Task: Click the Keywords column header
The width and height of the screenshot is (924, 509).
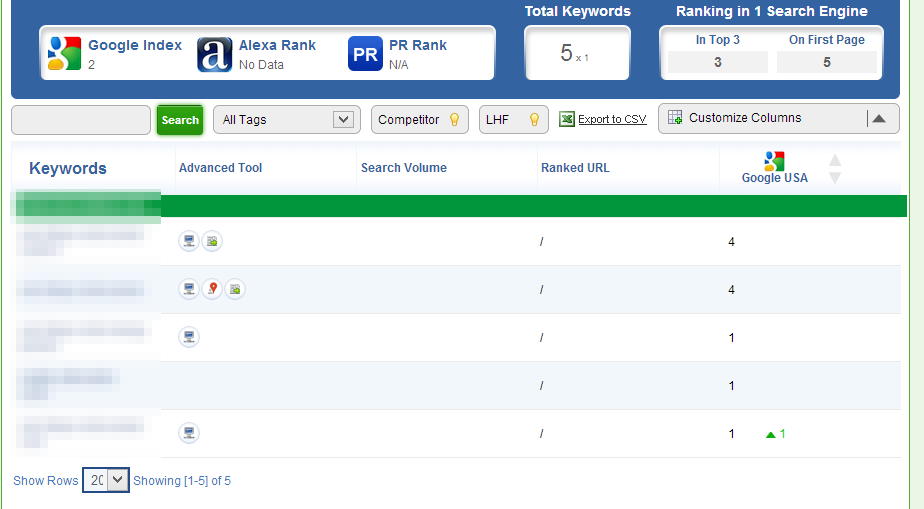Action: pos(68,168)
